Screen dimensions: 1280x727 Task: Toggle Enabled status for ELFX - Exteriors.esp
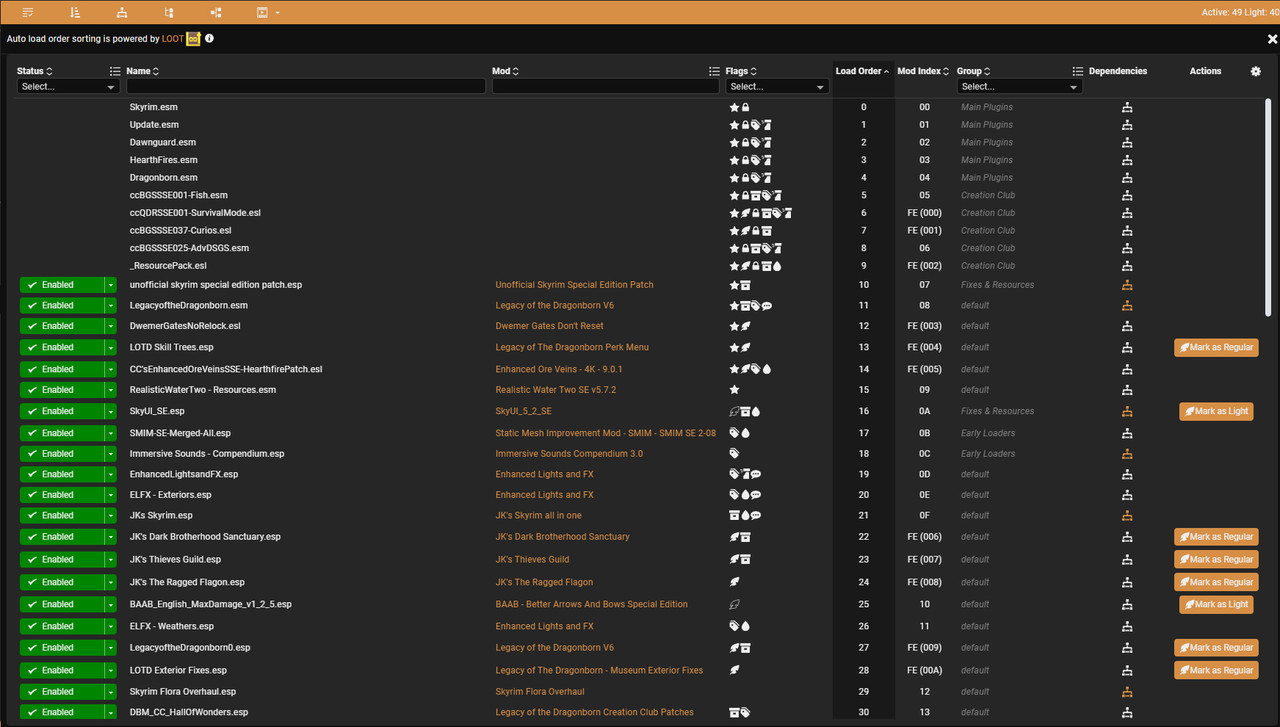[x=61, y=494]
